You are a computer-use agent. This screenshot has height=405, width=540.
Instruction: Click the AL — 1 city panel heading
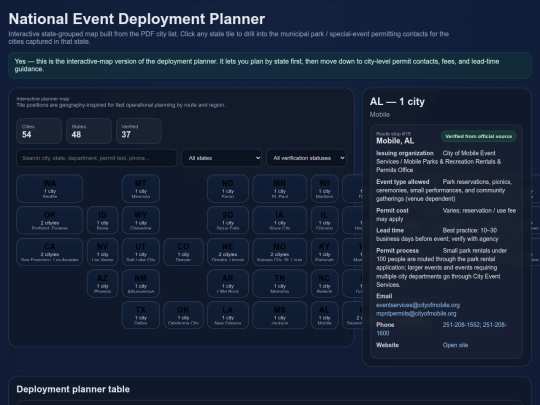coord(397,102)
